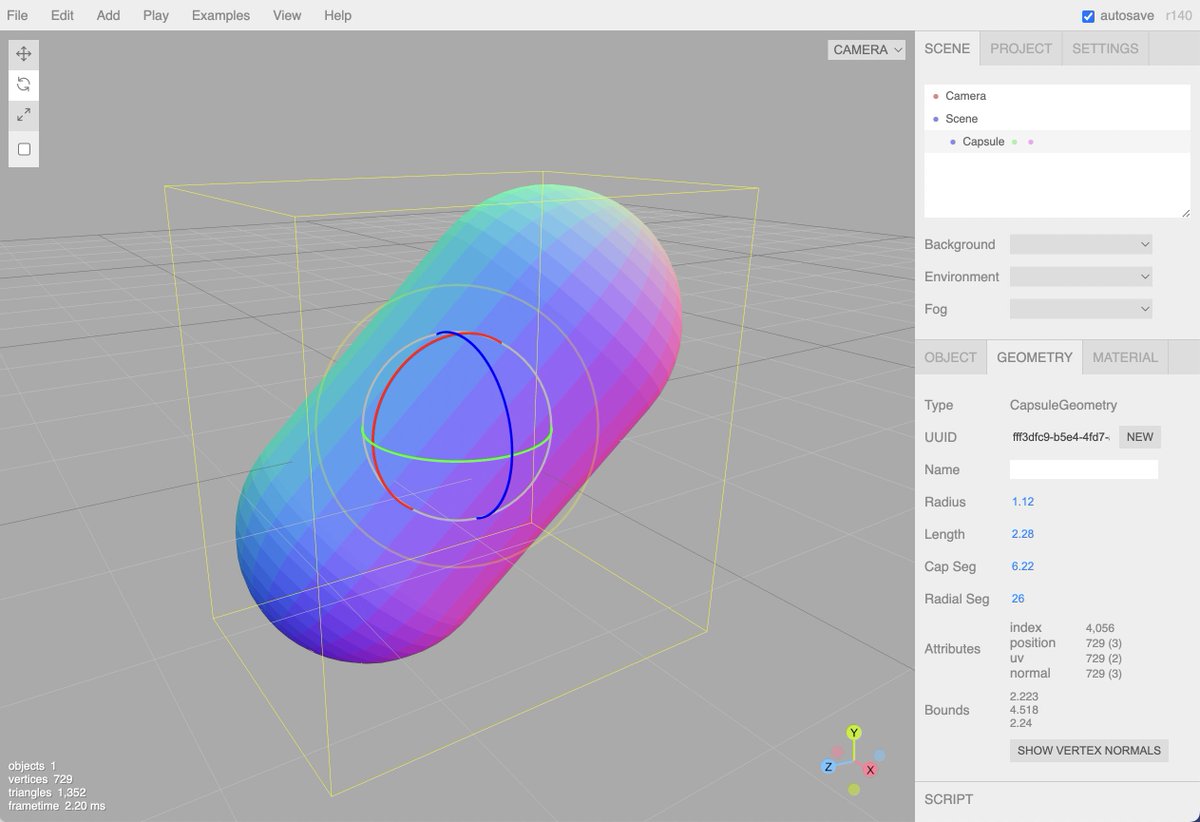Open the Edit menu

(x=62, y=15)
